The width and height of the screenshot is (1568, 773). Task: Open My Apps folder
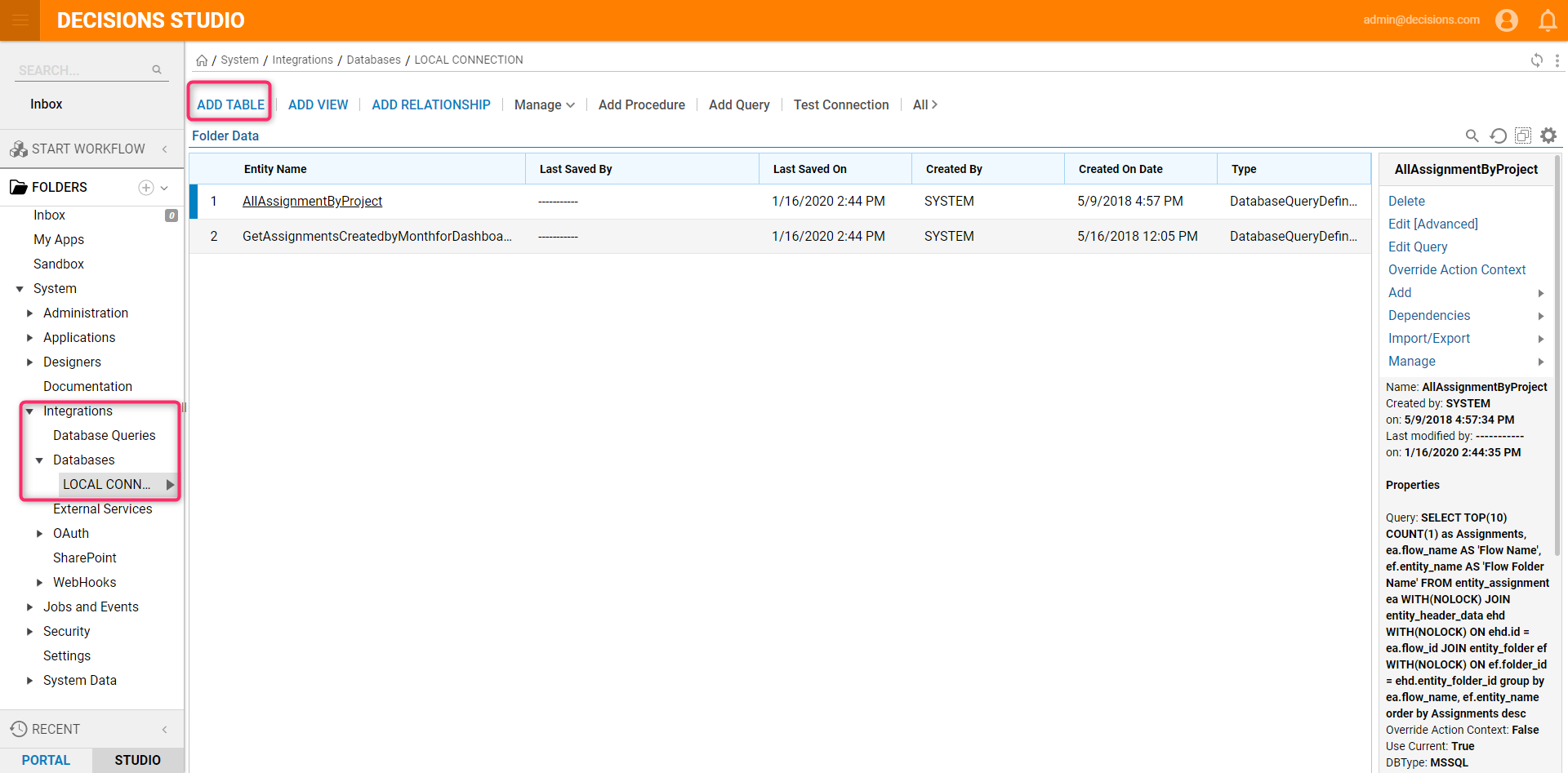click(59, 240)
